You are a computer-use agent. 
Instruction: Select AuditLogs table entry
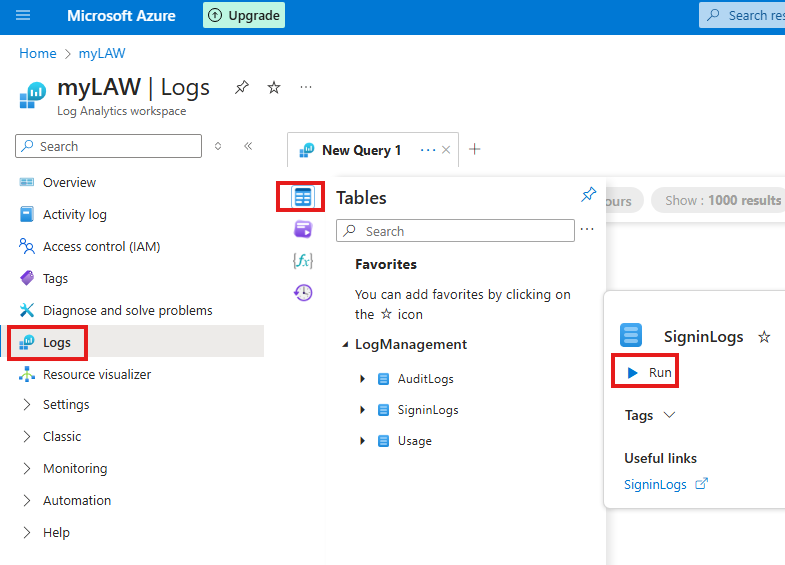click(x=425, y=379)
